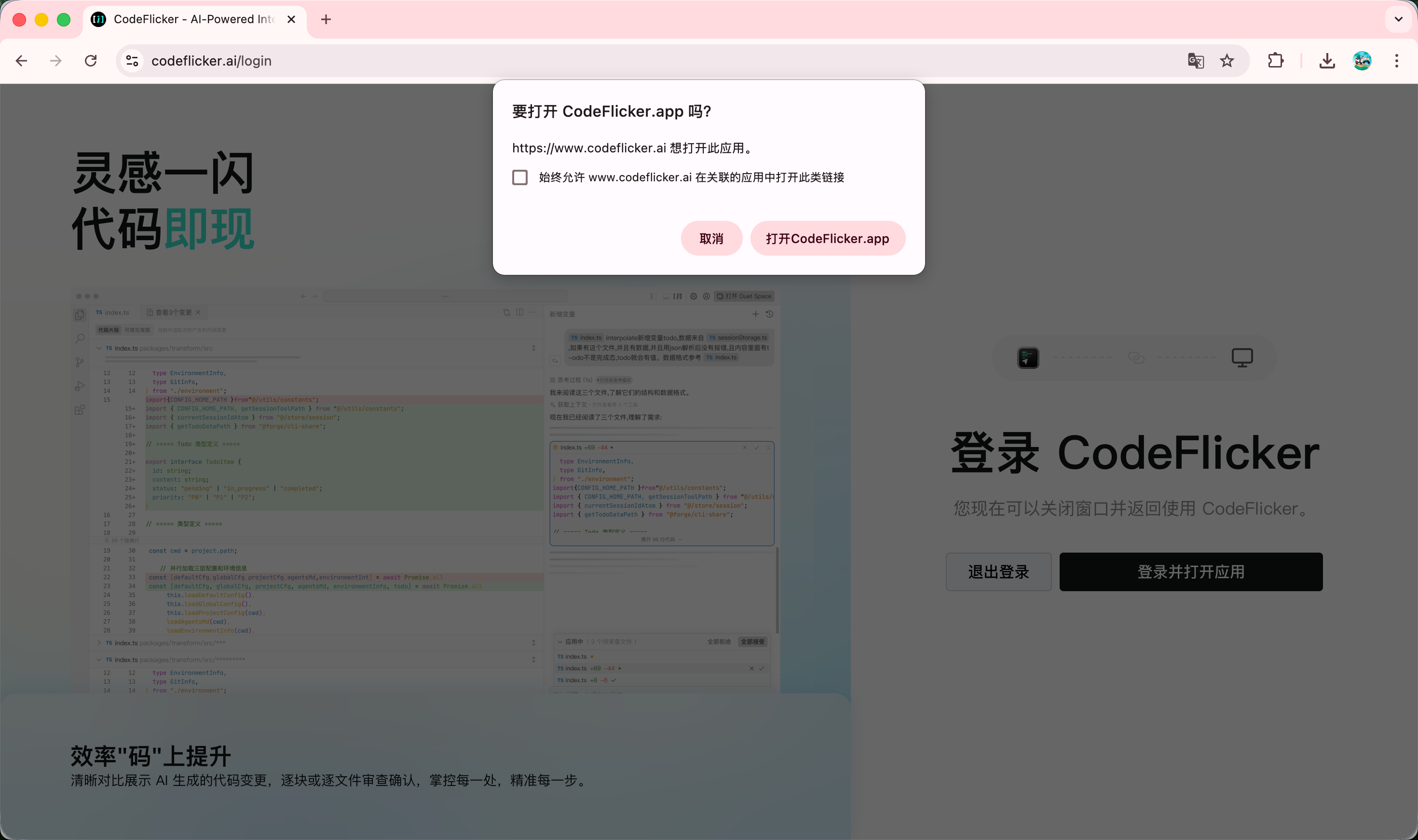Close the CodeFlicker tab
The image size is (1418, 840).
click(x=291, y=19)
